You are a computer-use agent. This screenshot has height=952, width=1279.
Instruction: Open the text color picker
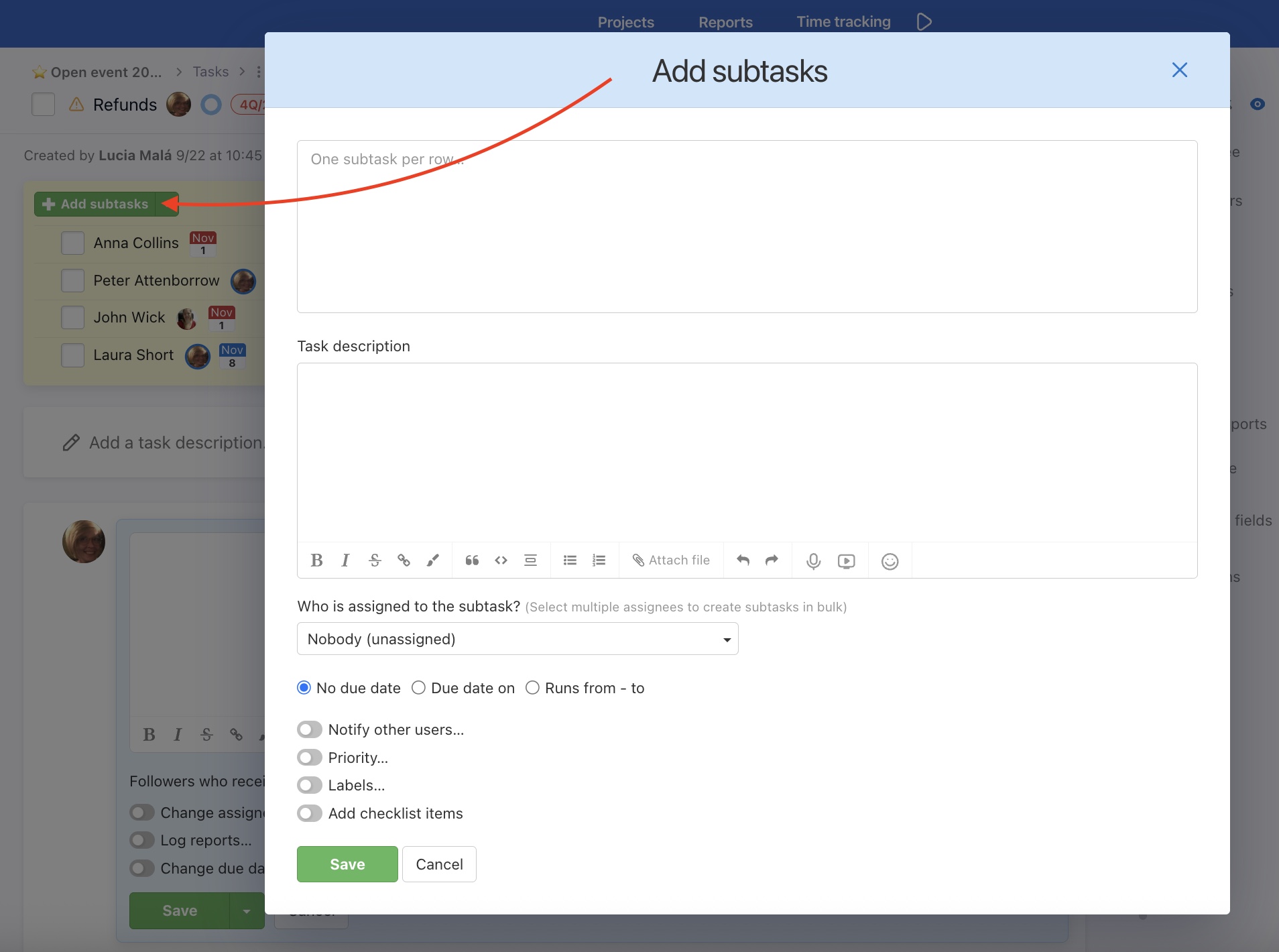coord(433,560)
